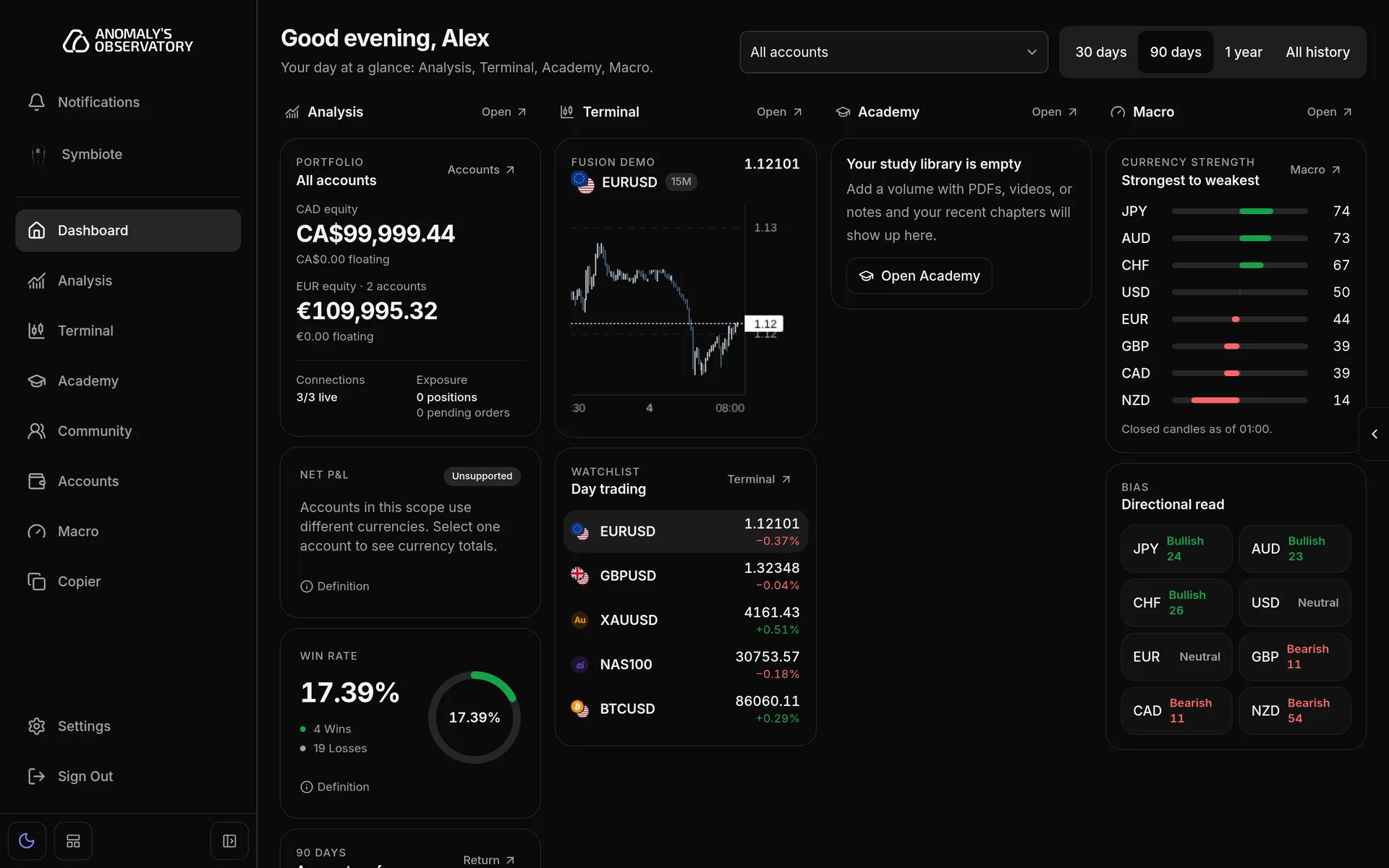Open the Macro section header link
The height and width of the screenshot is (868, 1389).
coord(1329,112)
